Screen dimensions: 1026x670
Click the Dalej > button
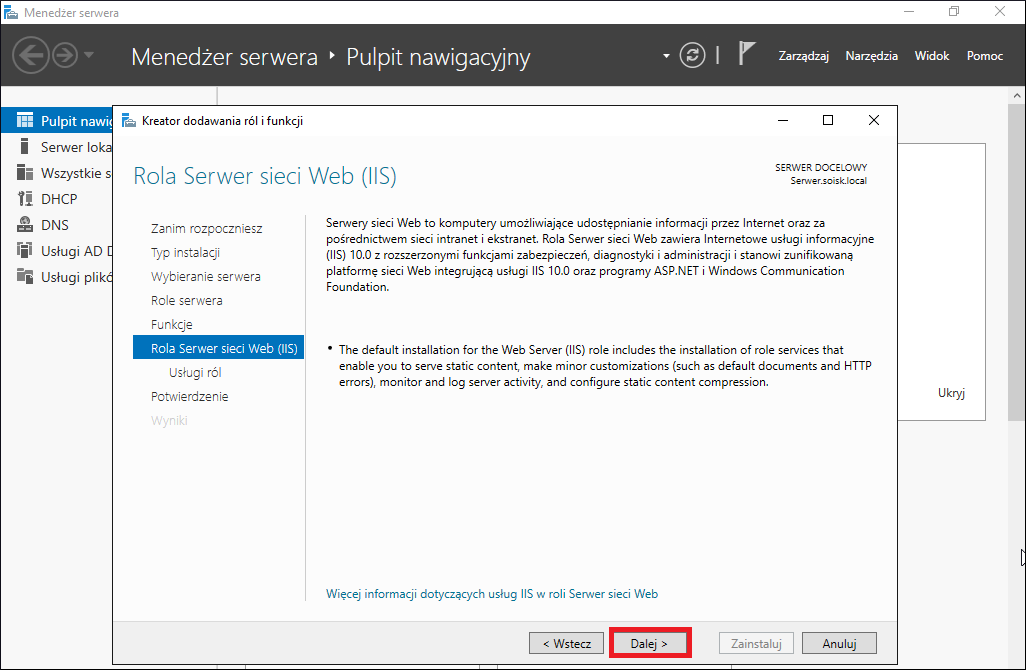click(649, 644)
